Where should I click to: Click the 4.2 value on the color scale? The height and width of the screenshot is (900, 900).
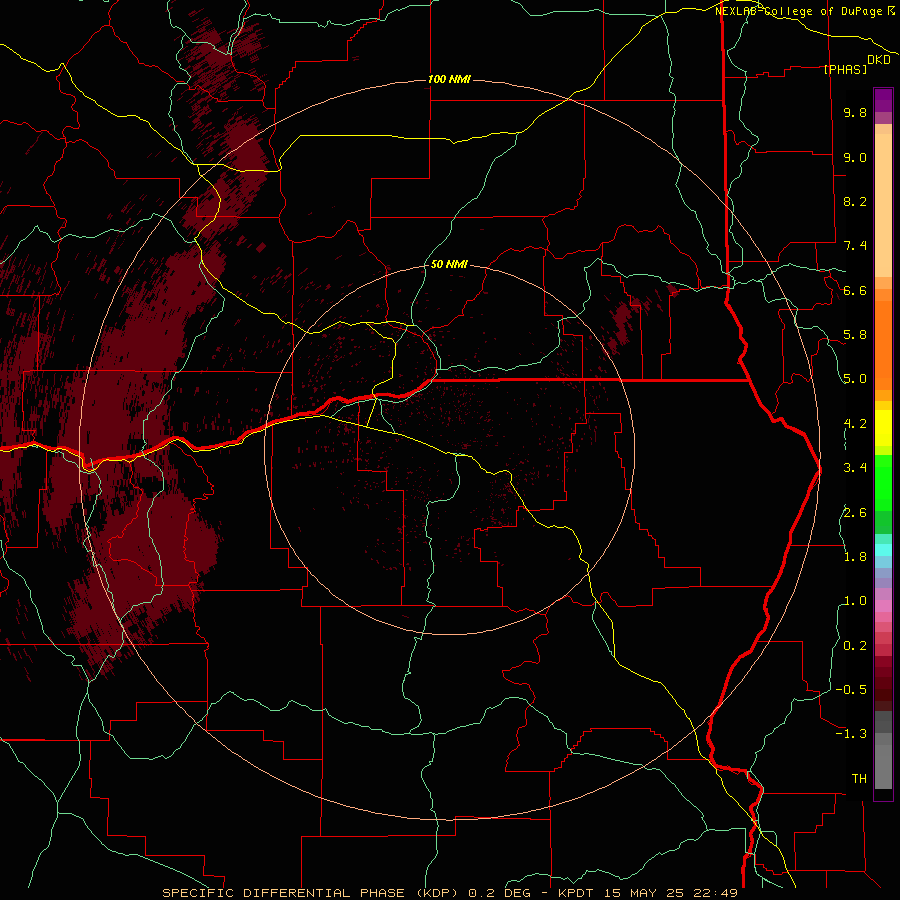pyautogui.click(x=855, y=424)
